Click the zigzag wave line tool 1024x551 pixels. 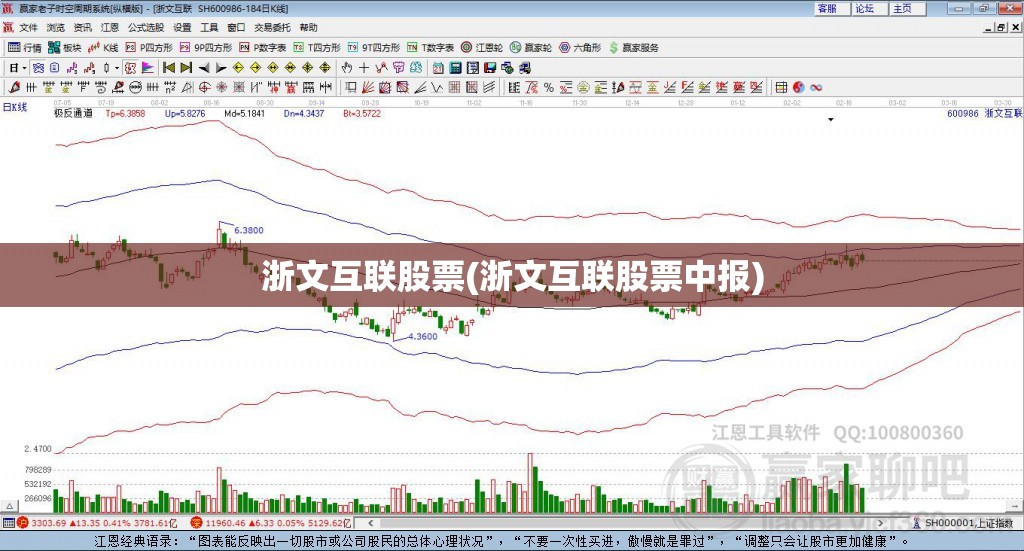(x=437, y=87)
